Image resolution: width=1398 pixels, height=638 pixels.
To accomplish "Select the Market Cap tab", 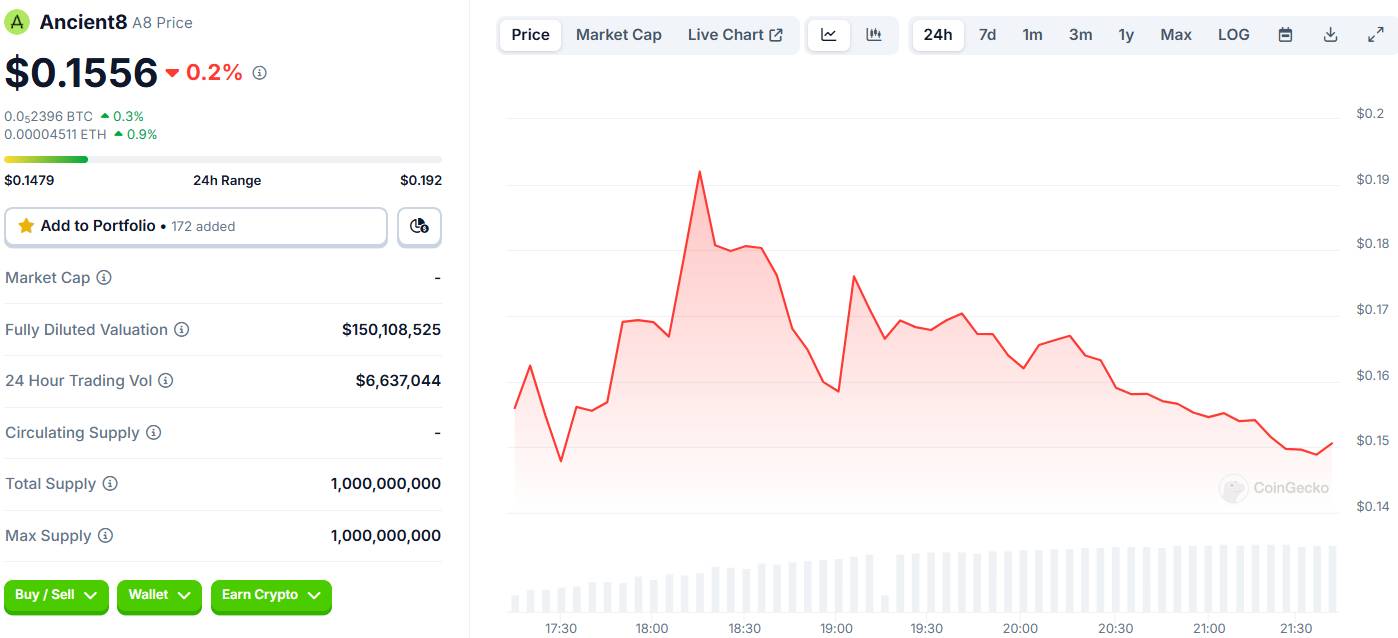I will (619, 35).
